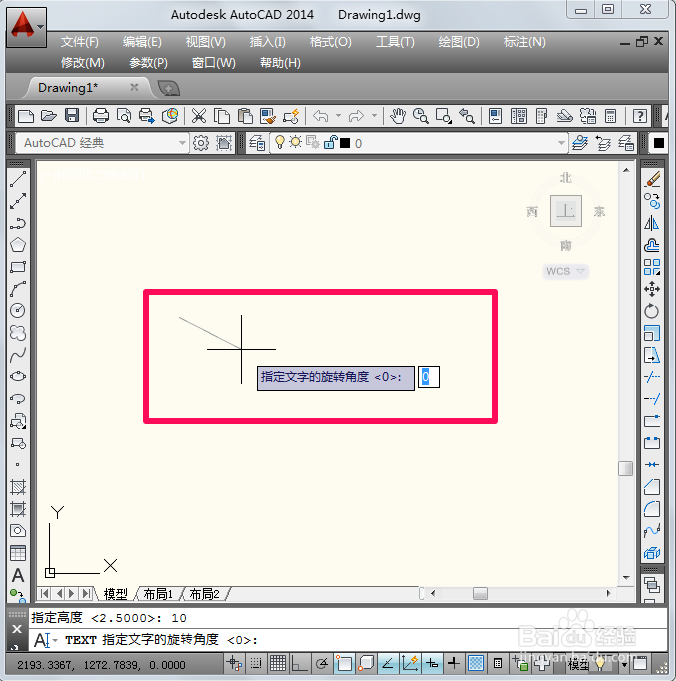
Task: Toggle Snap Mode in the status bar
Action: click(256, 663)
